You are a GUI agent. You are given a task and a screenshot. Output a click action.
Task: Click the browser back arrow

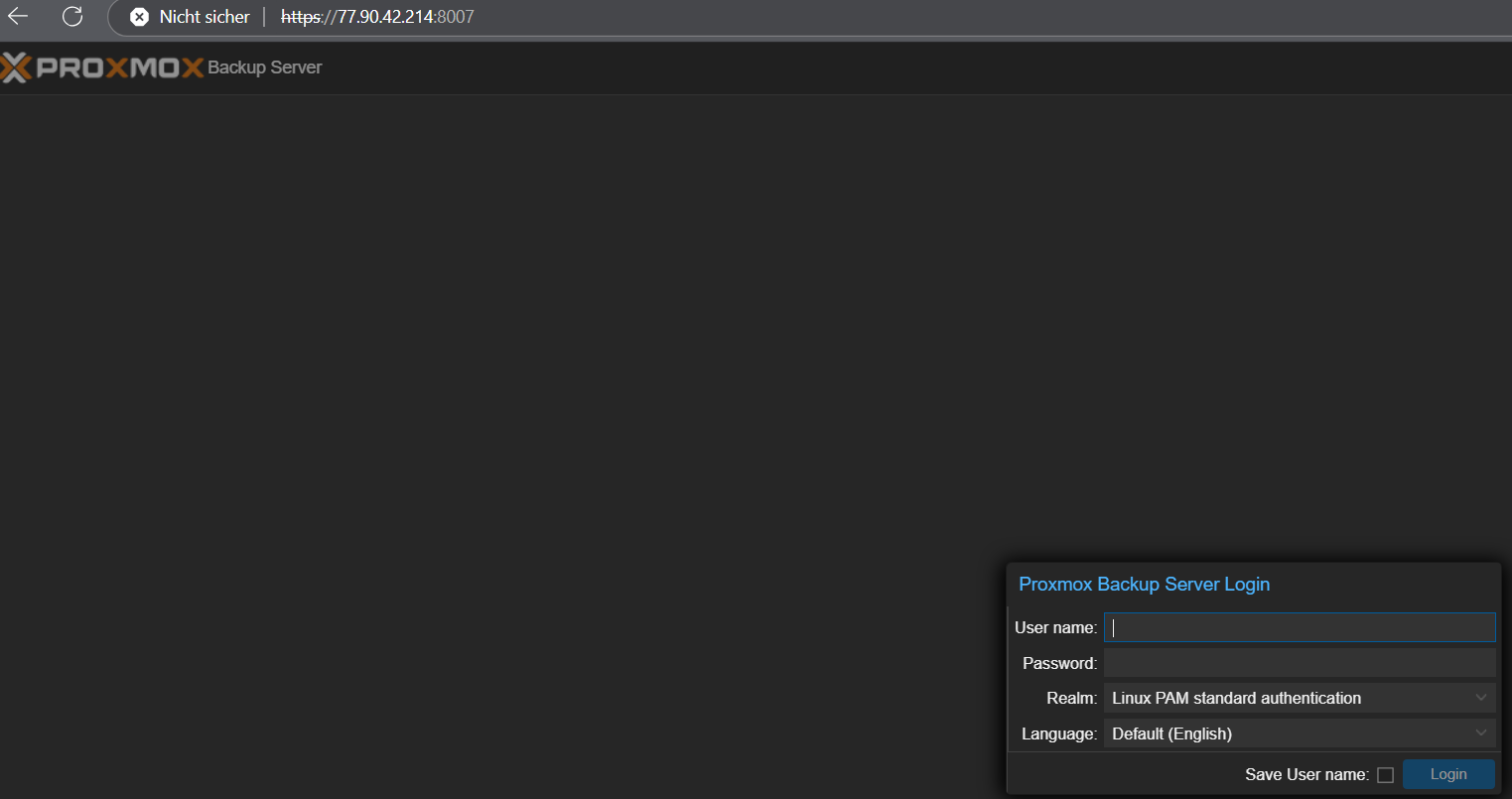tap(17, 17)
